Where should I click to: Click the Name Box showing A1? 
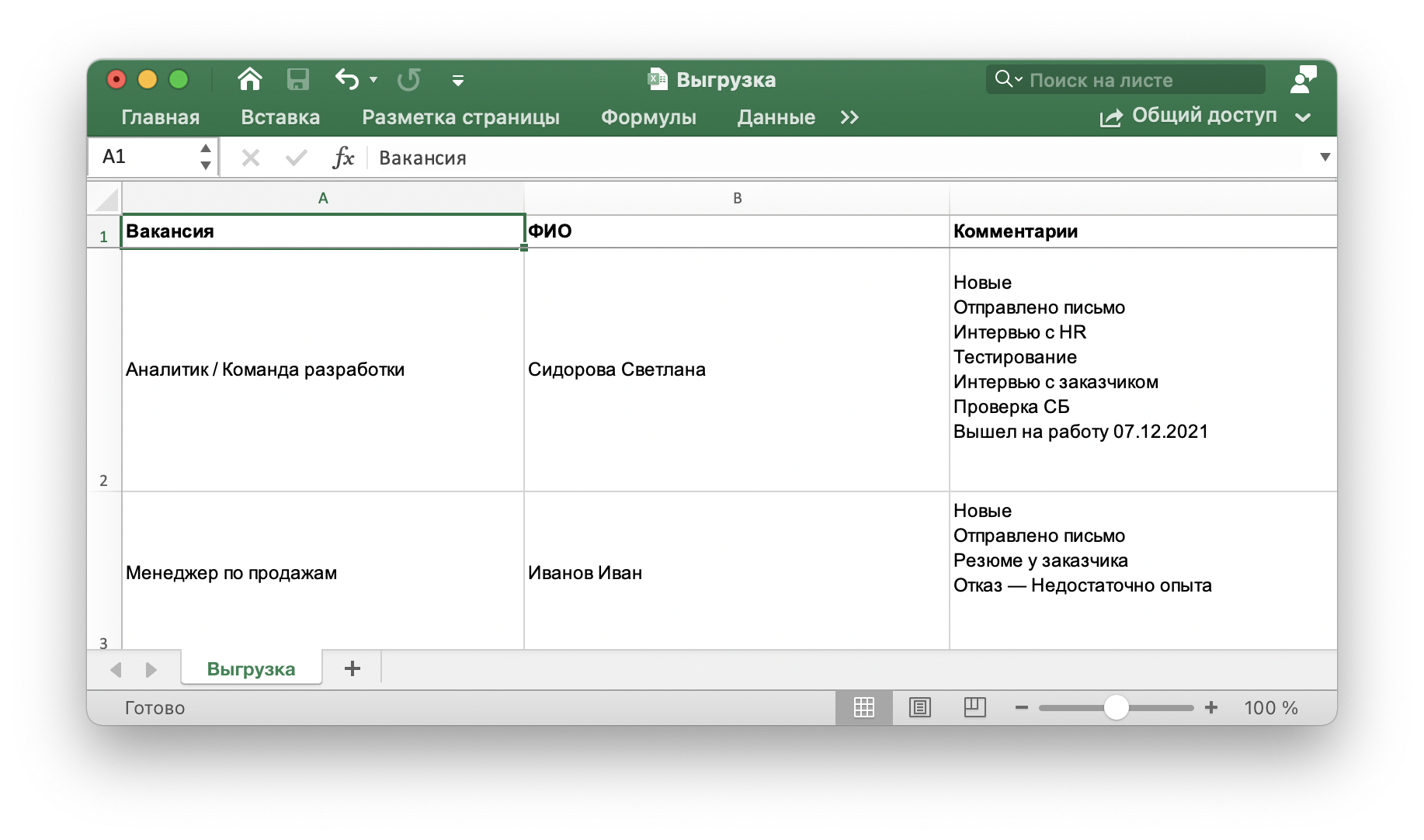[x=144, y=157]
